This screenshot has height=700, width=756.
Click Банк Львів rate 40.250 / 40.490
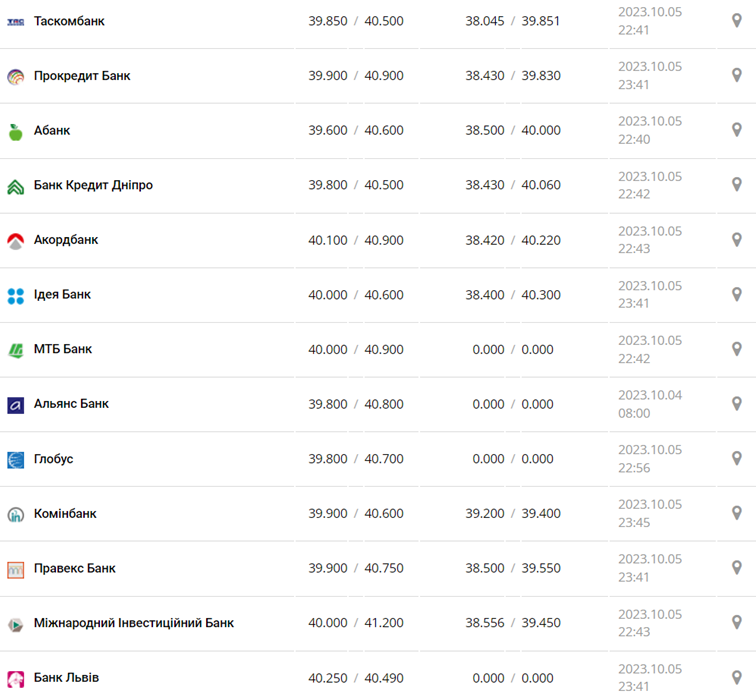click(356, 678)
